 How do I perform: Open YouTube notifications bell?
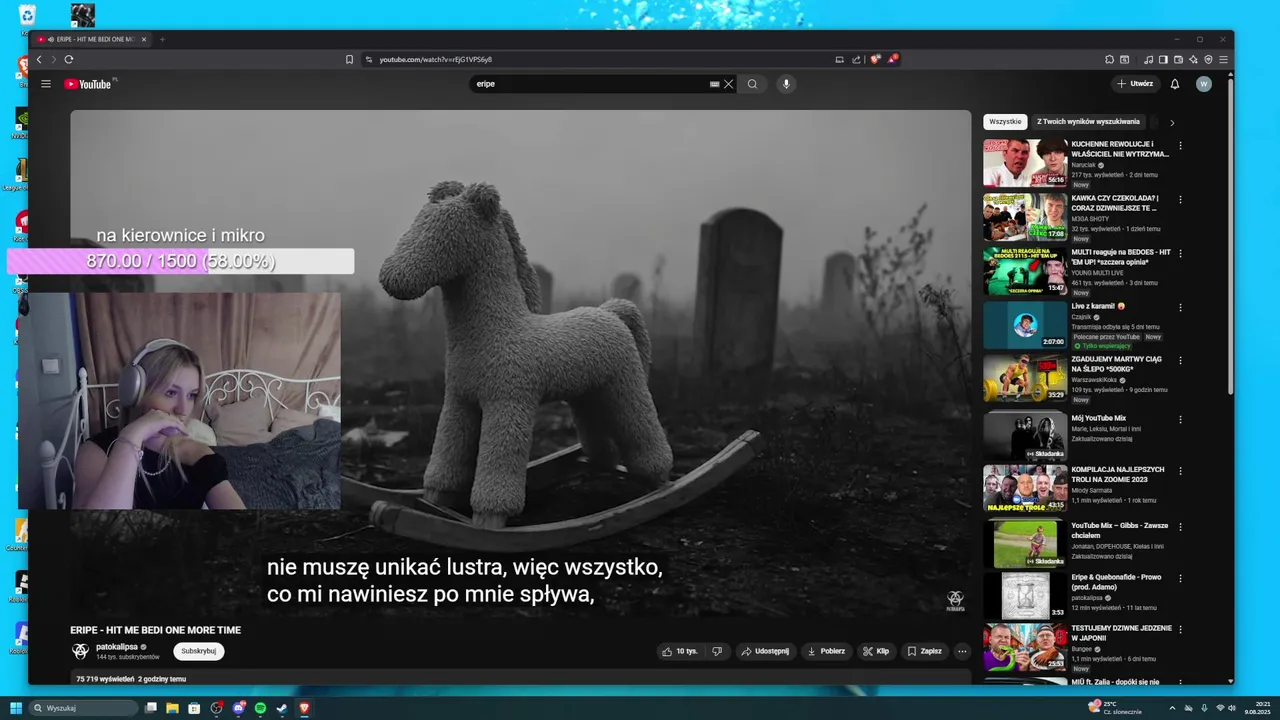[1175, 84]
